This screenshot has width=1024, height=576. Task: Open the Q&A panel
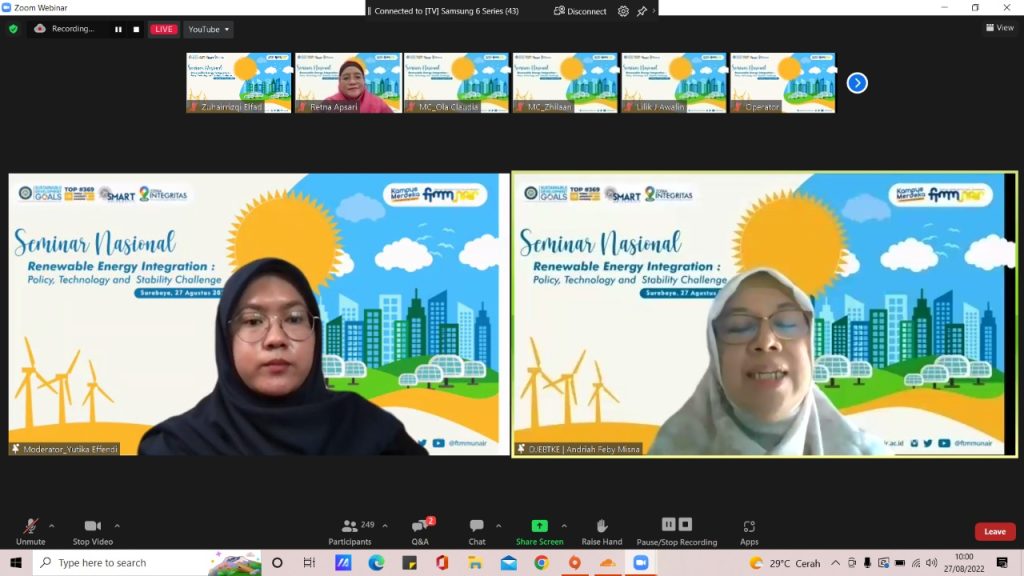click(421, 532)
